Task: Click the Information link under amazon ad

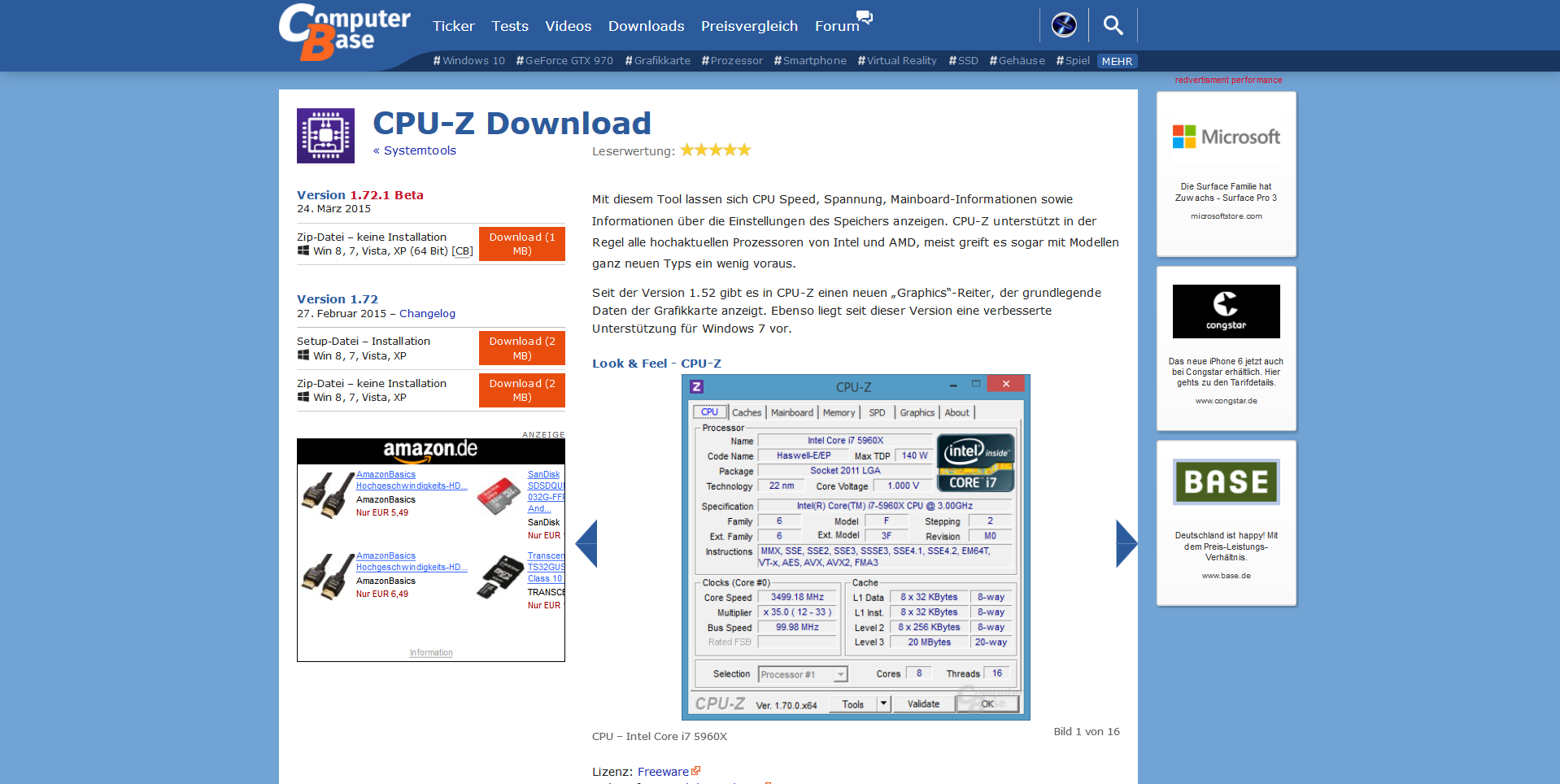Action: point(431,653)
